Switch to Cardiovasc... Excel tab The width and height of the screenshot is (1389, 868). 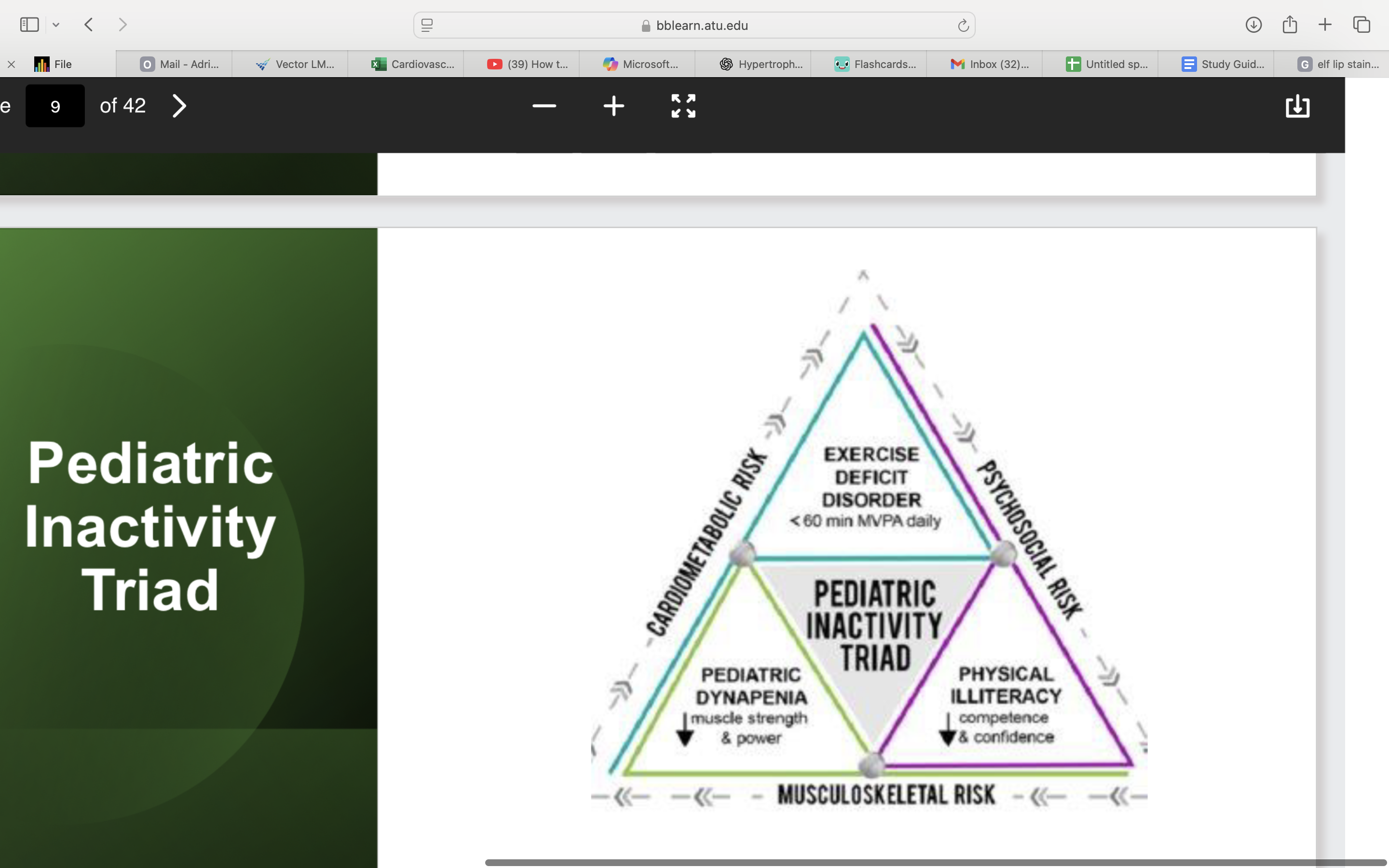412,64
